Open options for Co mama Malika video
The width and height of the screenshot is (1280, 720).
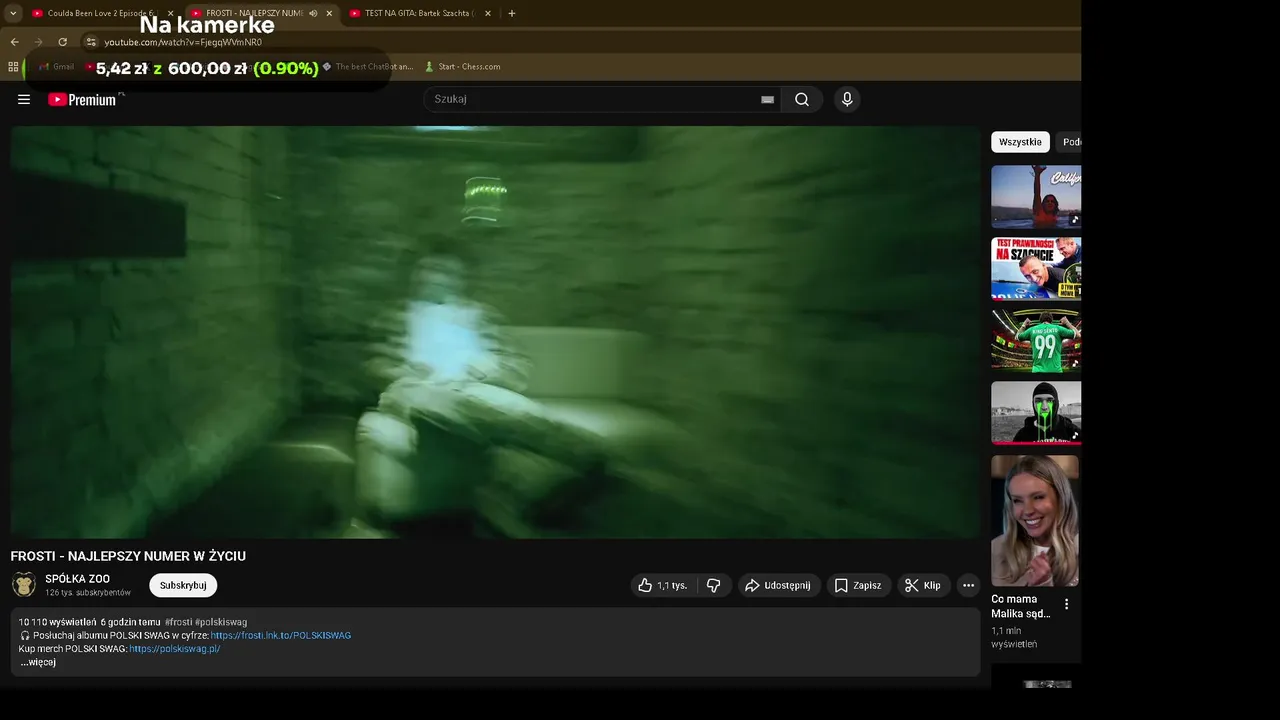click(x=1066, y=604)
